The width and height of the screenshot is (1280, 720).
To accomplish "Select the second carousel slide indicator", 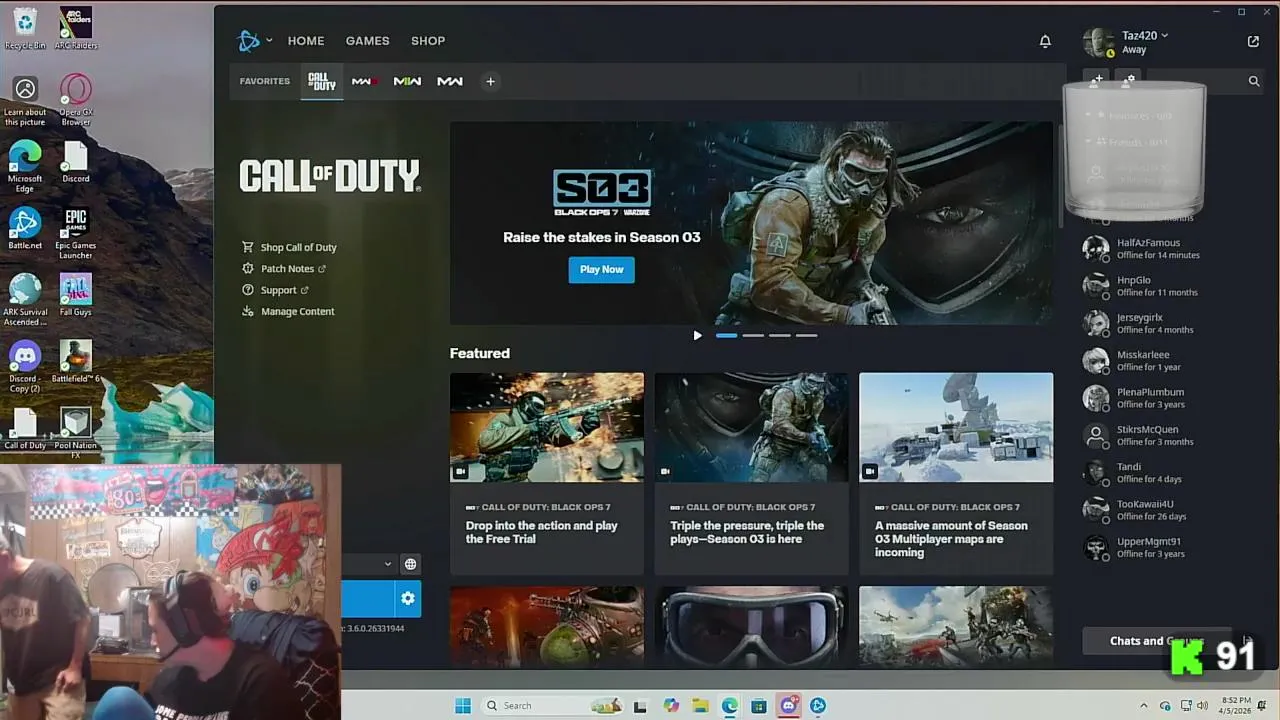I will click(753, 335).
